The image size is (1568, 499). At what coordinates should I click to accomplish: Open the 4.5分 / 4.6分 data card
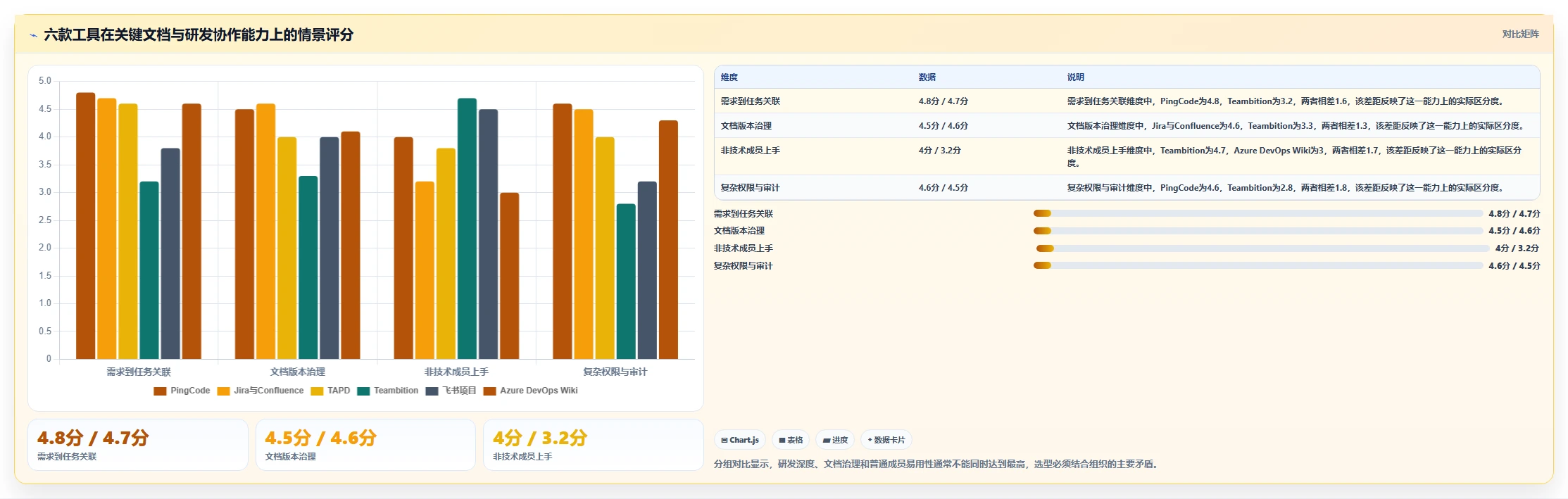tap(365, 445)
